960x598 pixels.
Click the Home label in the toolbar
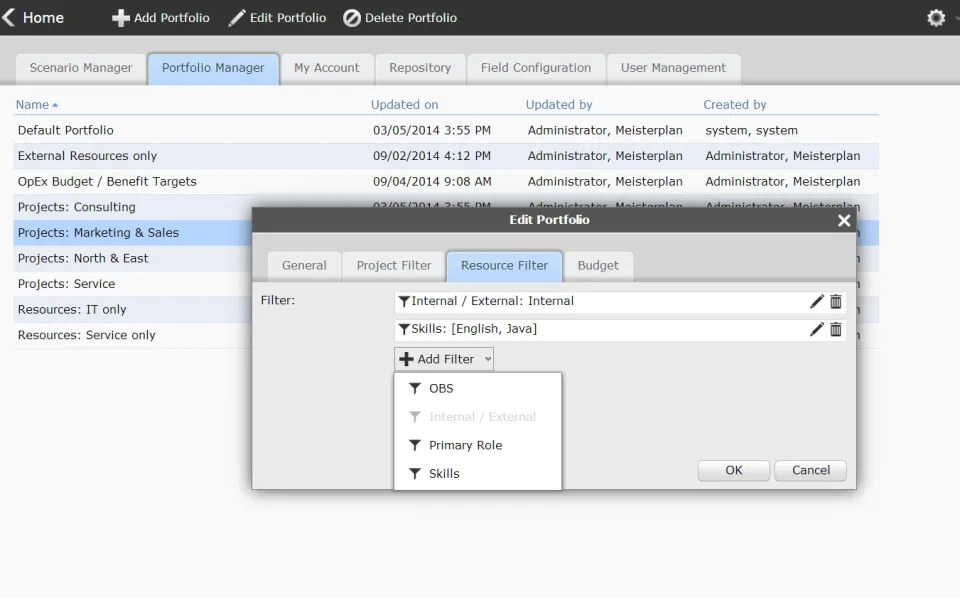coord(43,18)
